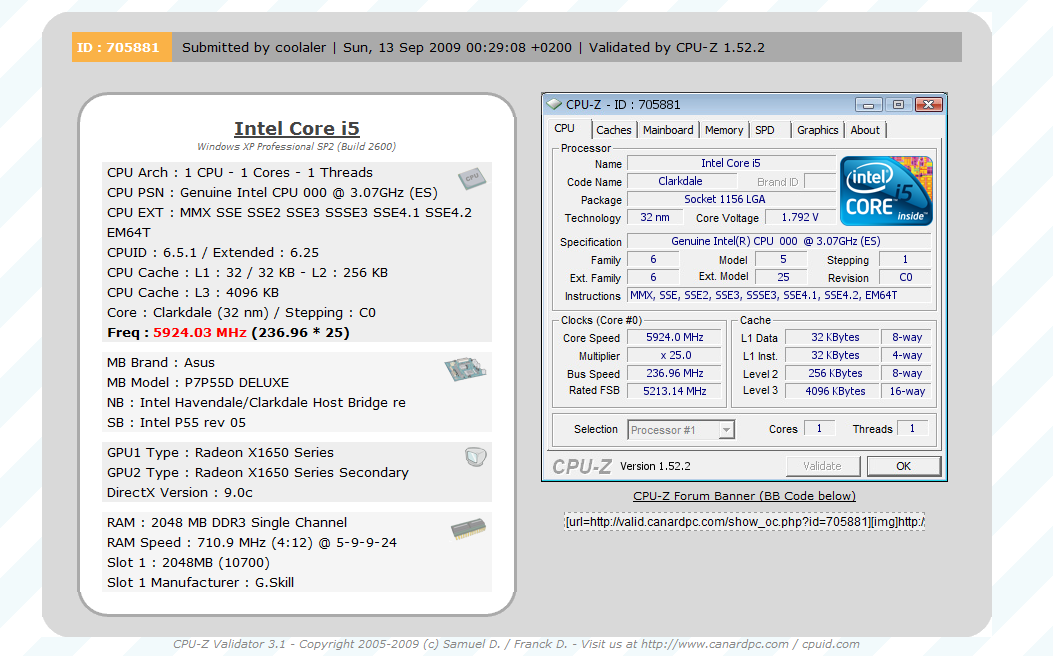Open the Memory tab

[724, 130]
